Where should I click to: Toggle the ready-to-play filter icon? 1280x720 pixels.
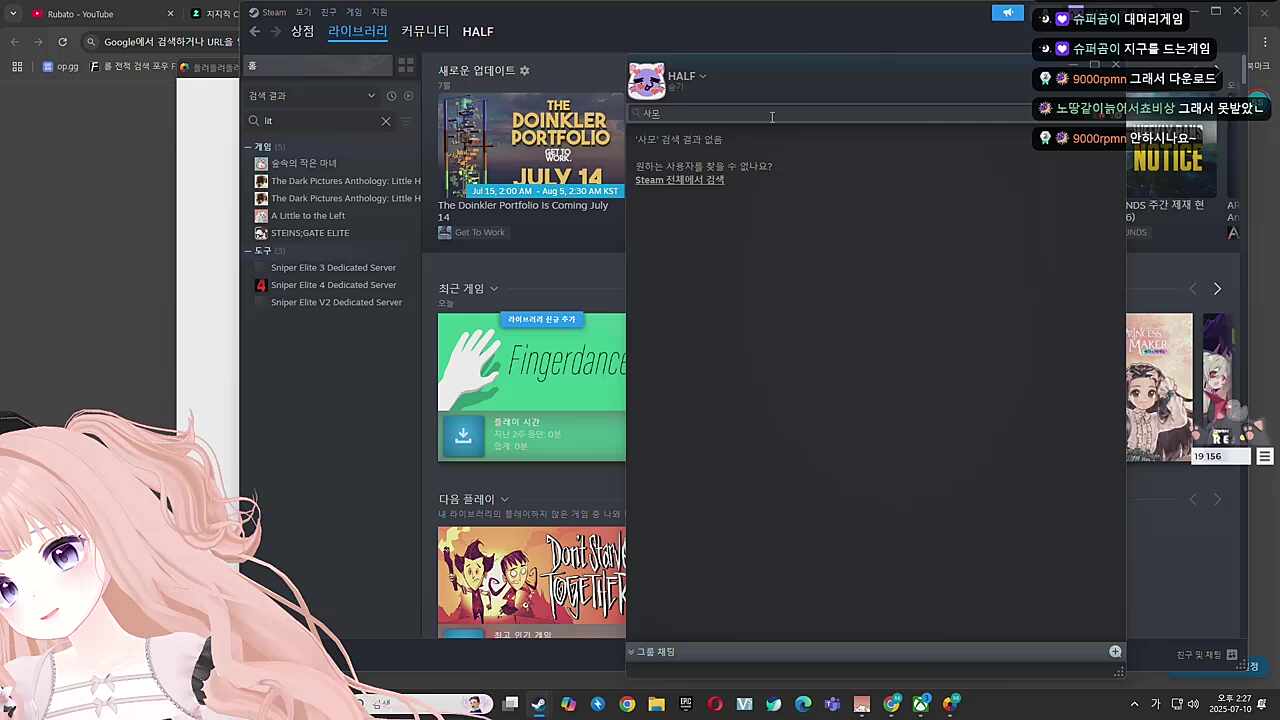pos(408,96)
